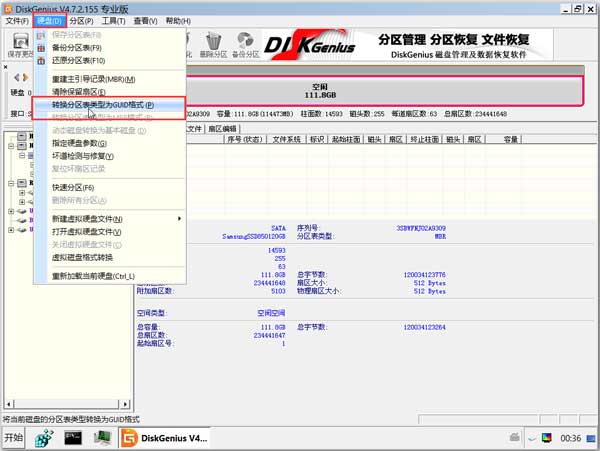600x451 pixels.
Task: Collapse the second disk node in the tree
Action: click(11, 146)
